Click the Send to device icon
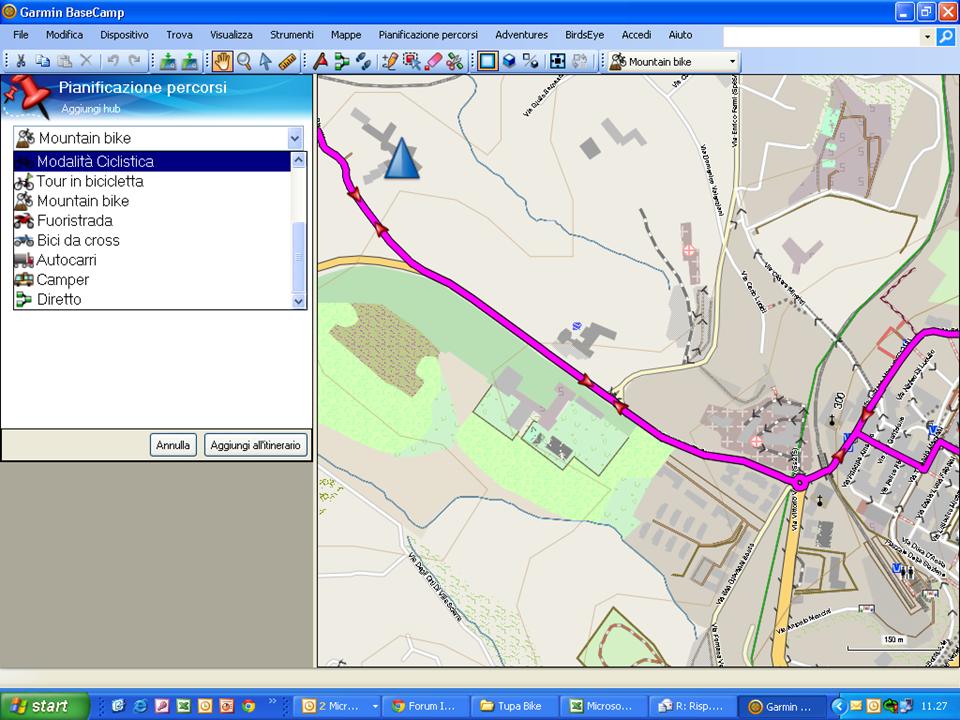 coord(168,61)
